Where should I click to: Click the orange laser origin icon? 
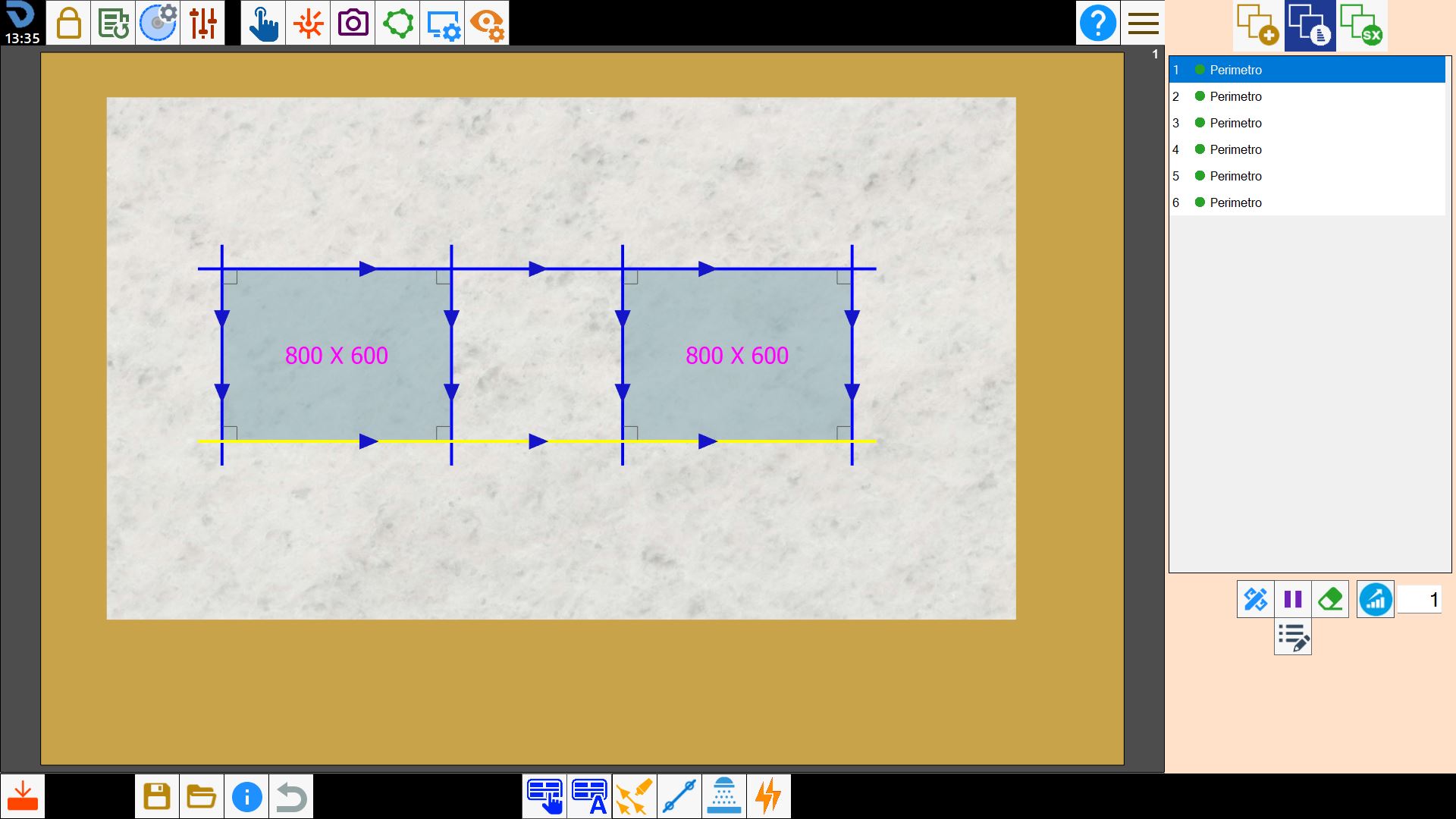308,23
